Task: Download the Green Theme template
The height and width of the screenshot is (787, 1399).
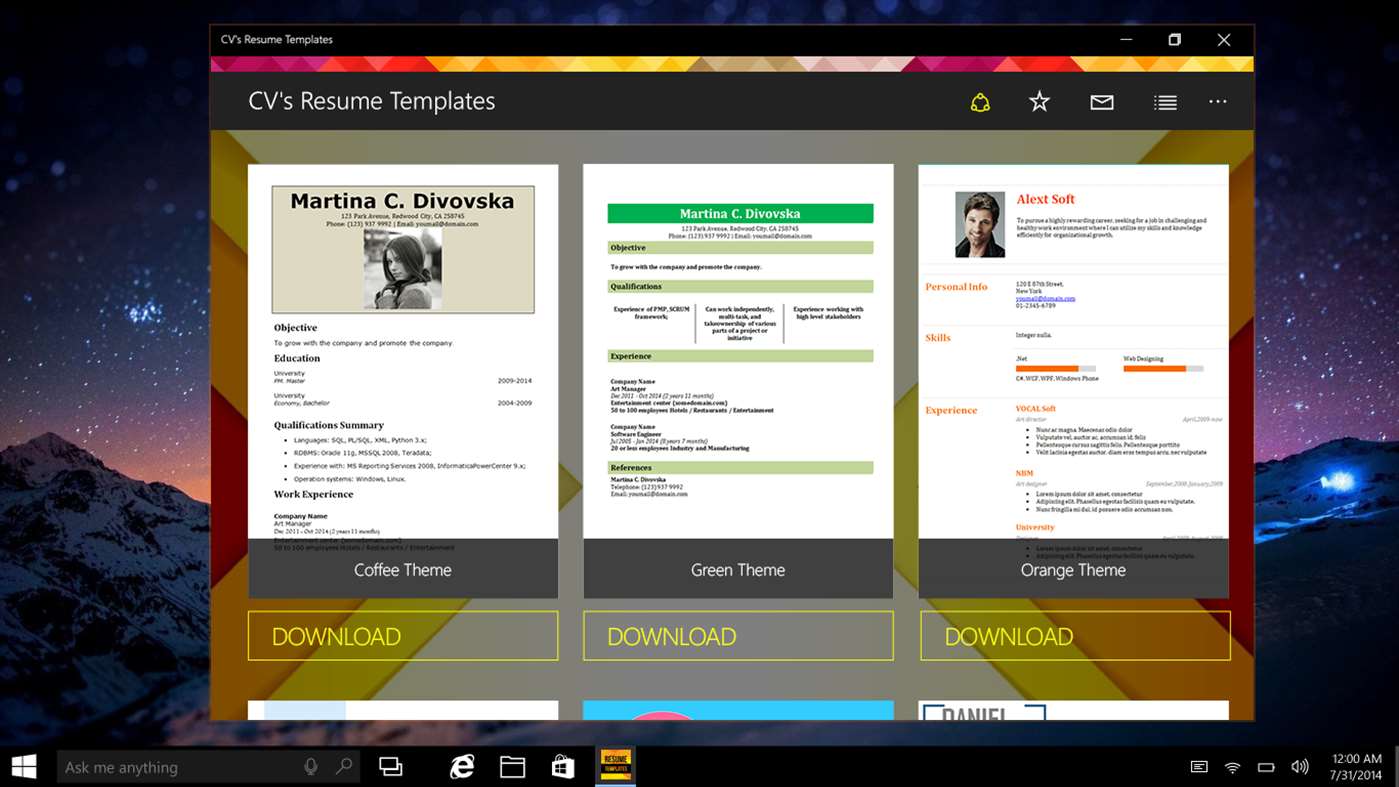Action: coord(738,636)
